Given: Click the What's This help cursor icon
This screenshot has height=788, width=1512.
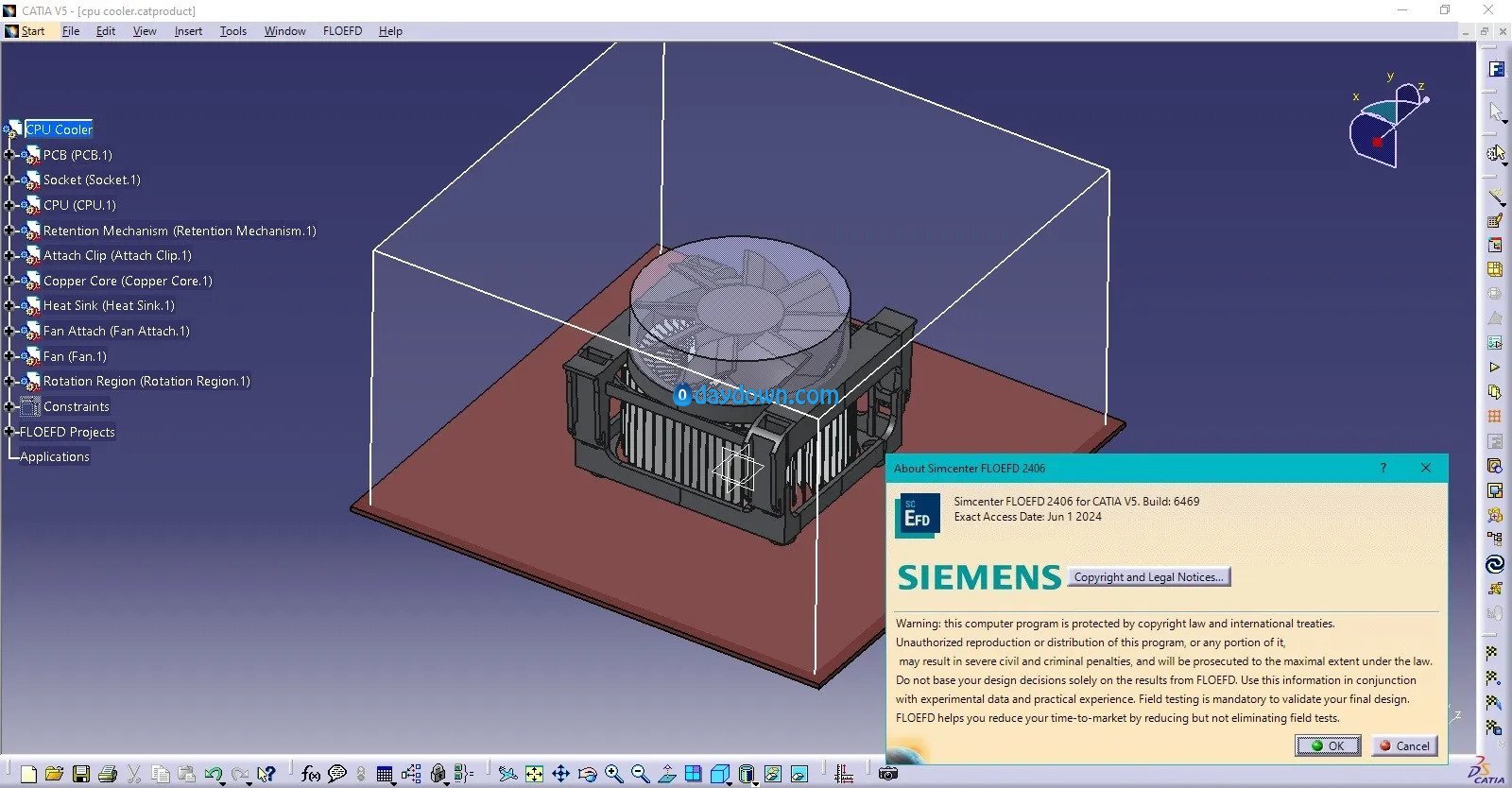Looking at the screenshot, I should pyautogui.click(x=267, y=774).
